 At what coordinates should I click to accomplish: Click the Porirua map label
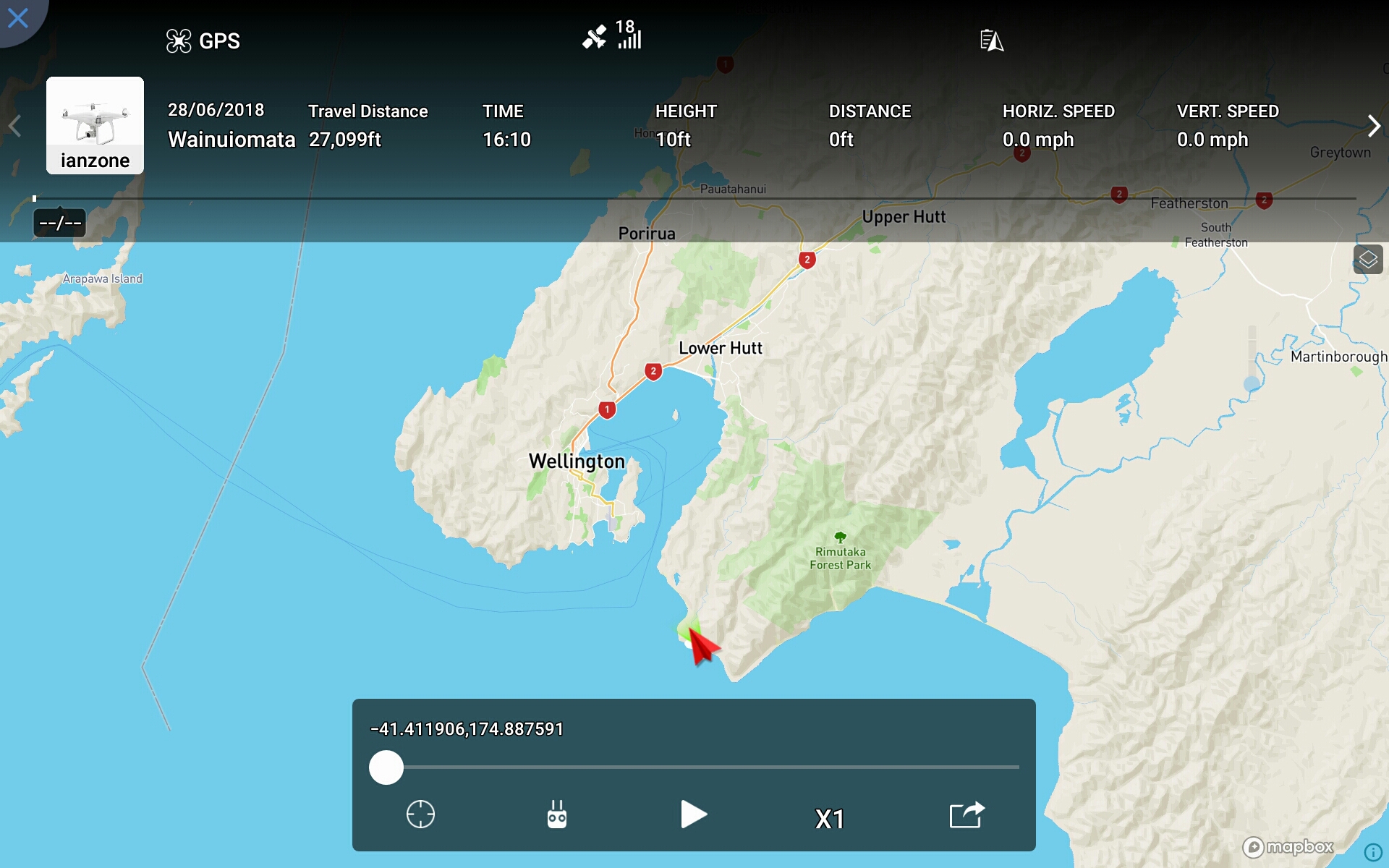pyautogui.click(x=647, y=234)
